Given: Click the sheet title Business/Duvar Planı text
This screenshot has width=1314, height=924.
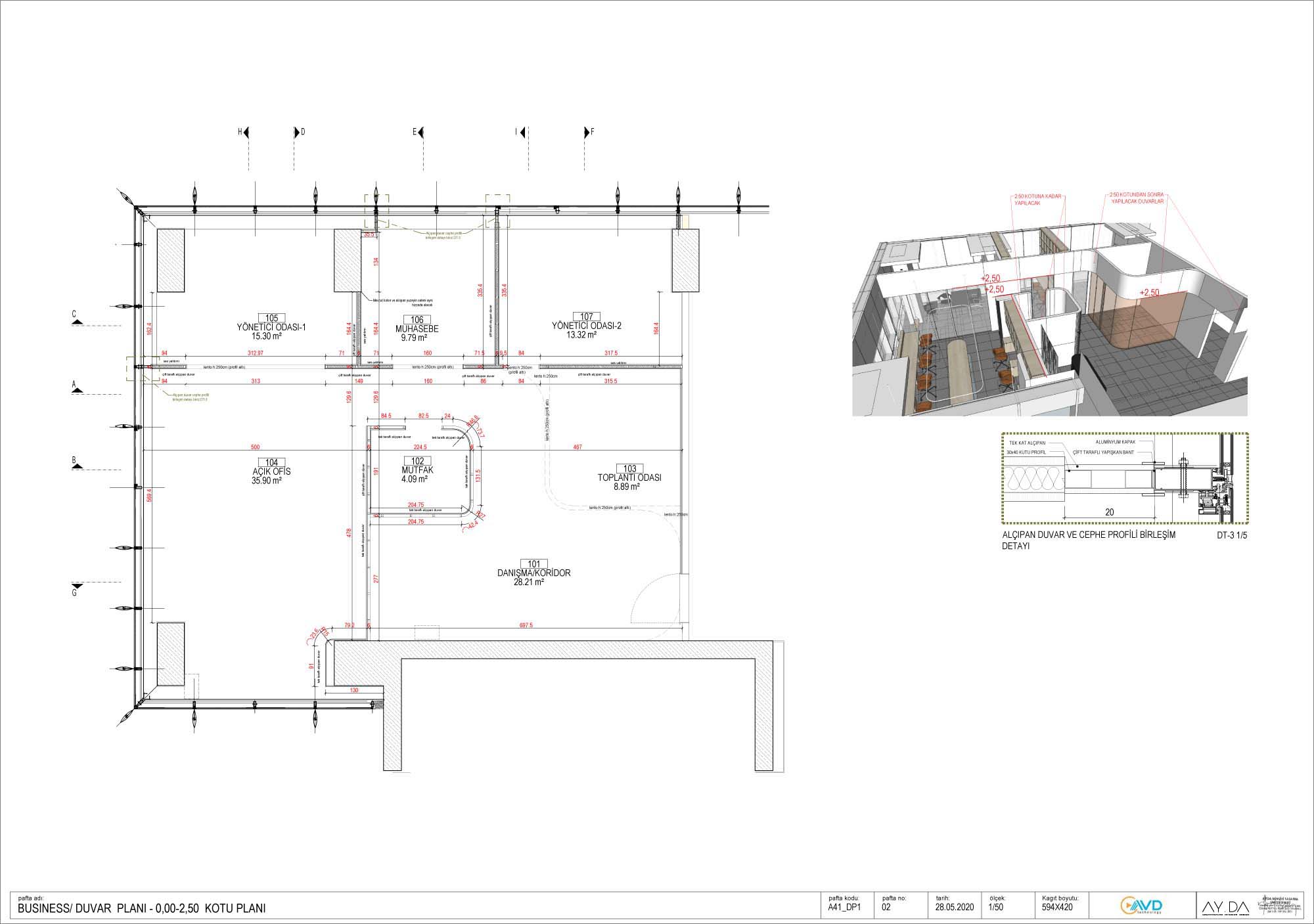Looking at the screenshot, I should point(141,910).
